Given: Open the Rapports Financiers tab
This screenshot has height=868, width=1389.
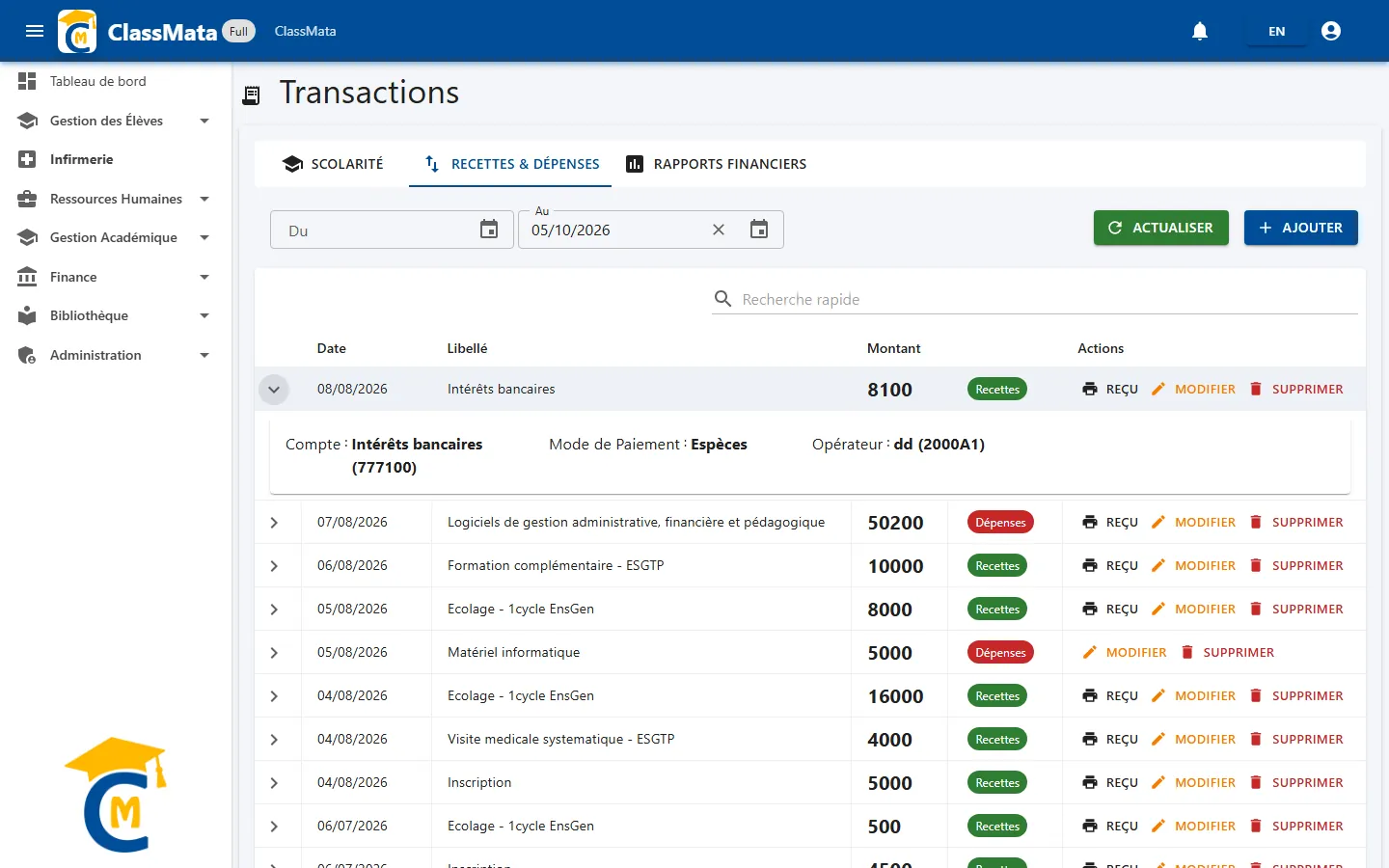Looking at the screenshot, I should (x=716, y=164).
